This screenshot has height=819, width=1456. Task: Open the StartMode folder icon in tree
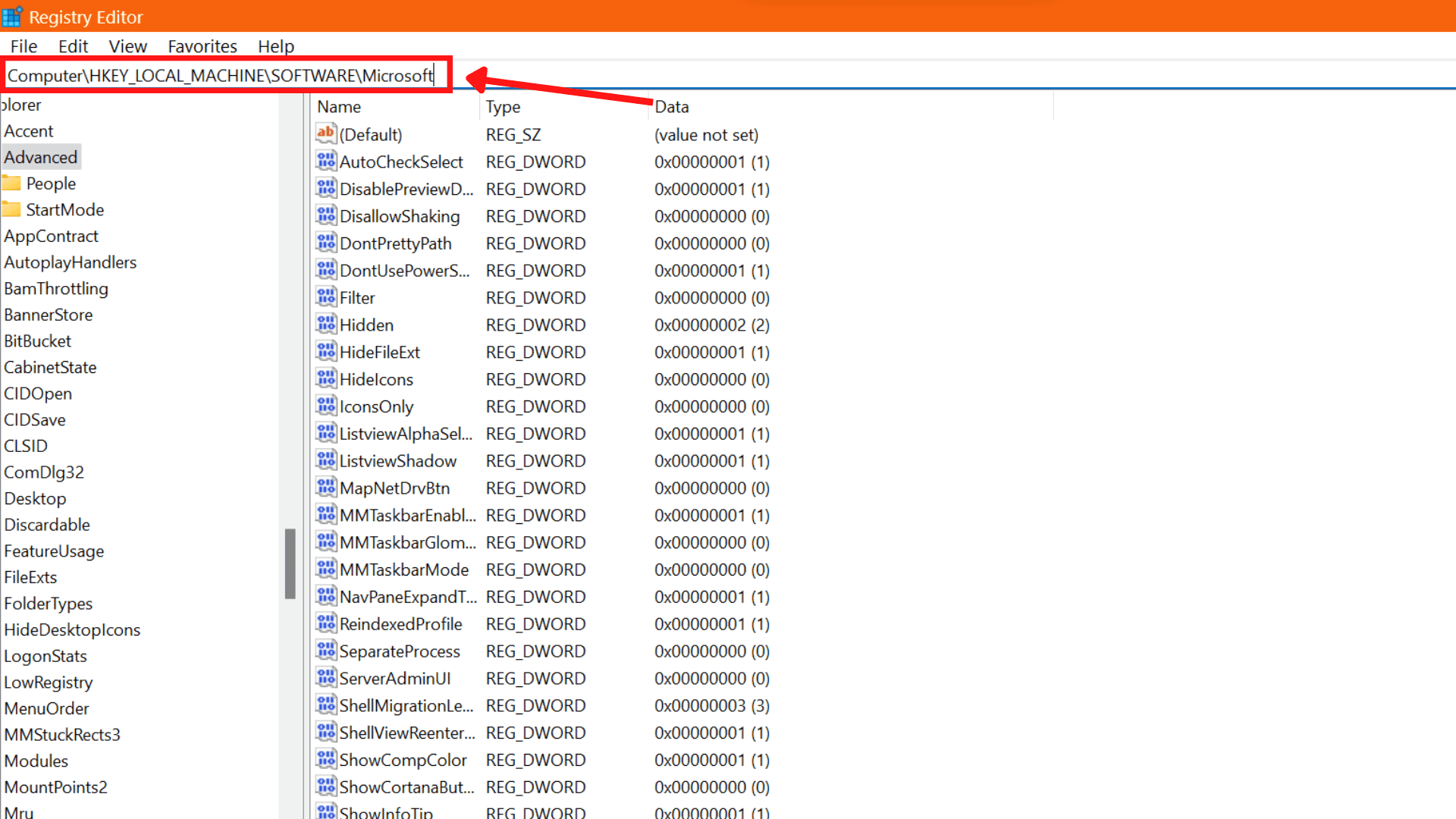pos(11,209)
